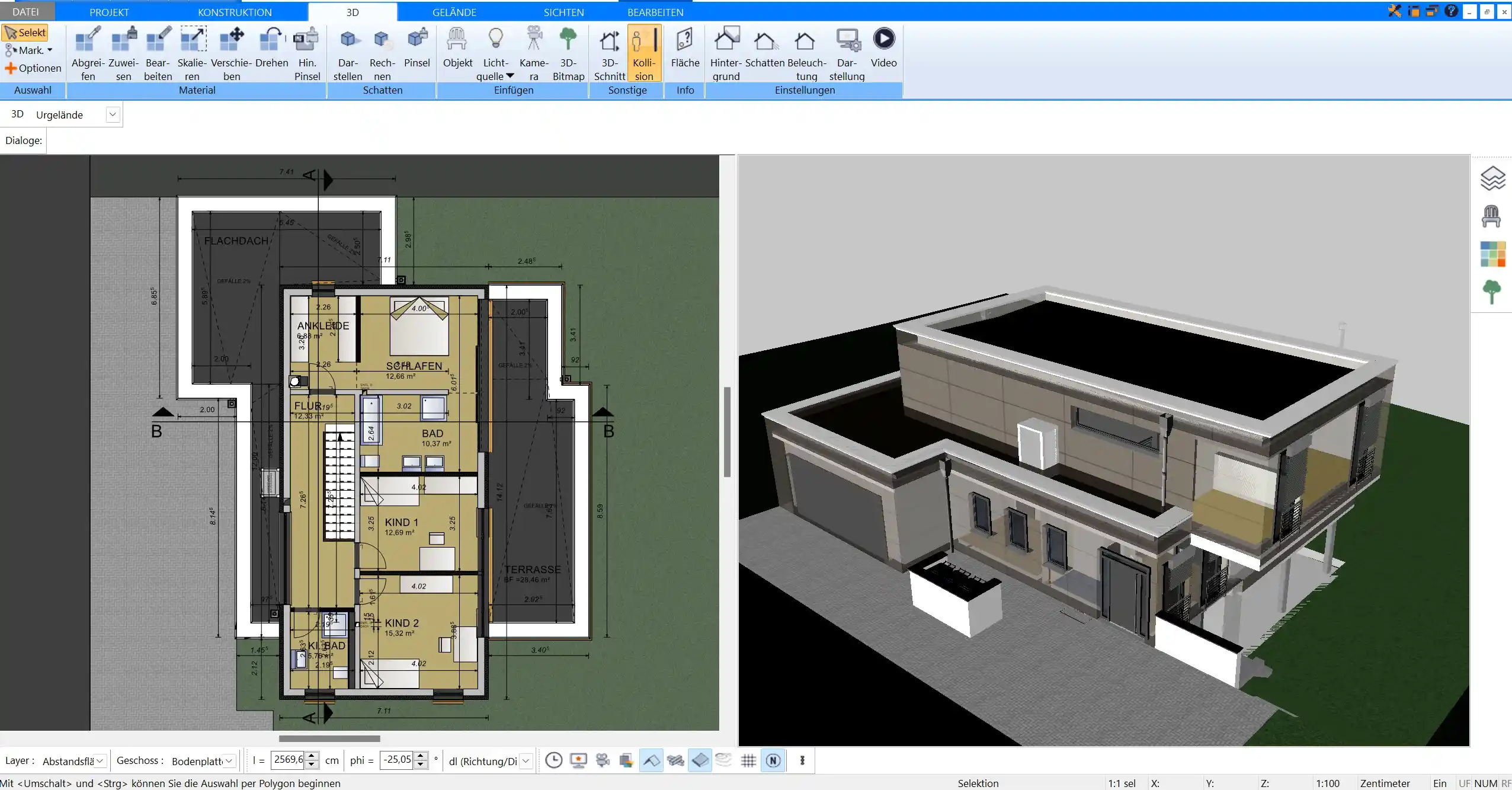Open help question mark icon
This screenshot has height=790, width=1512.
point(1451,11)
